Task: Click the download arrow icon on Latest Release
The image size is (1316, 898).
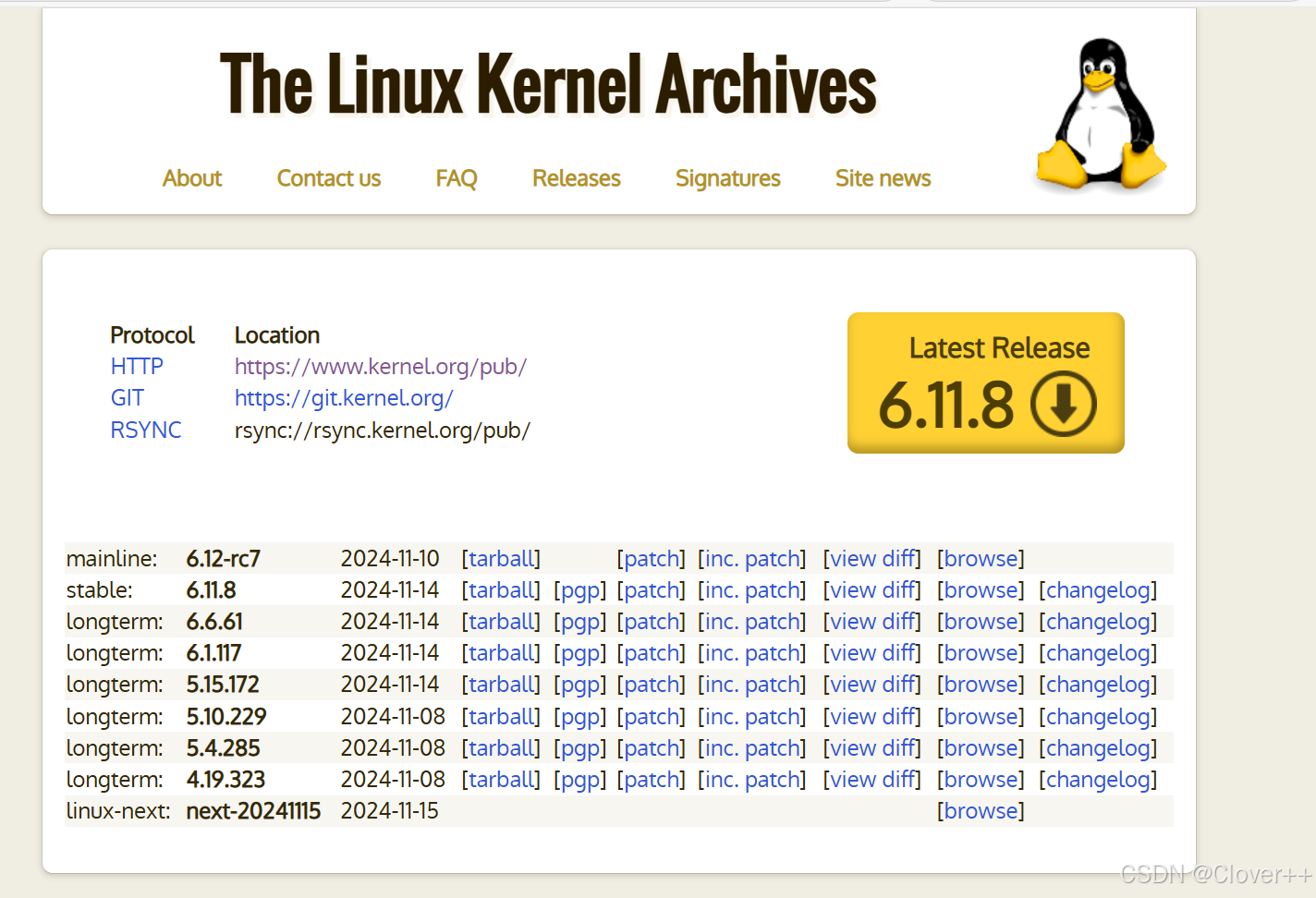Action: [x=1064, y=404]
